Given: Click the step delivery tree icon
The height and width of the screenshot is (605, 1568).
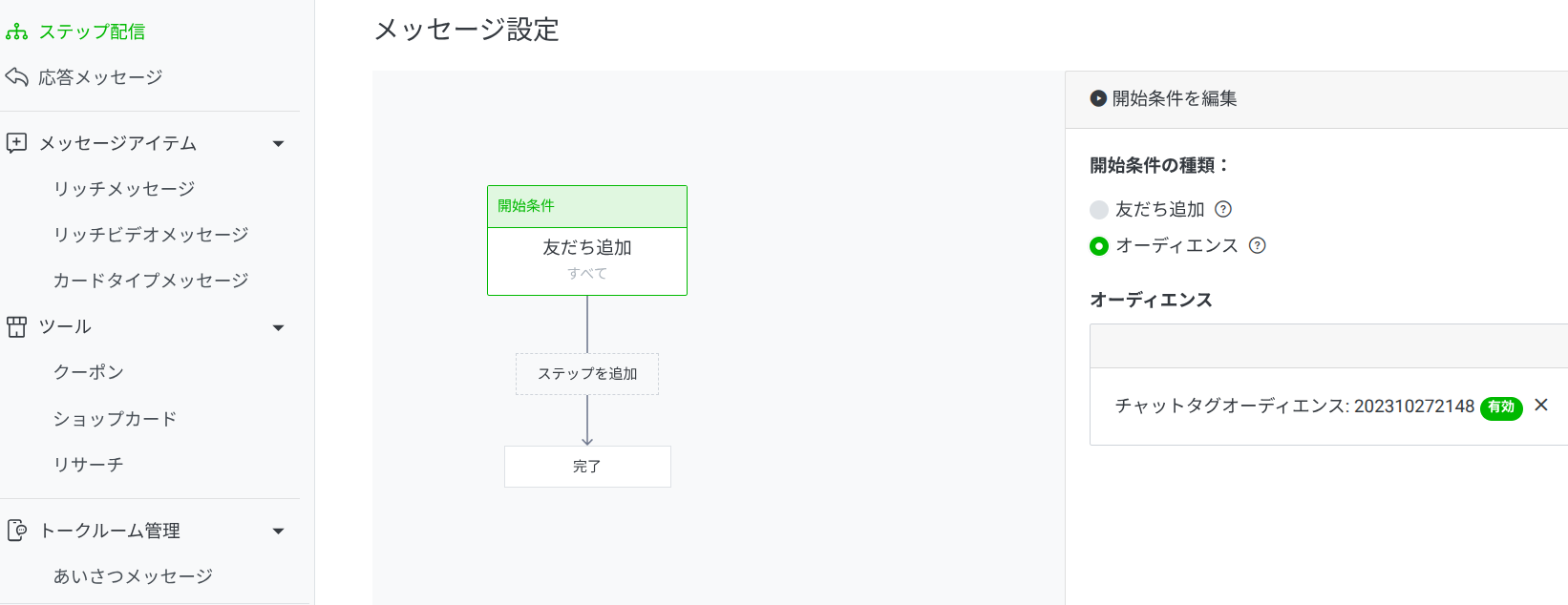Looking at the screenshot, I should coord(17,32).
